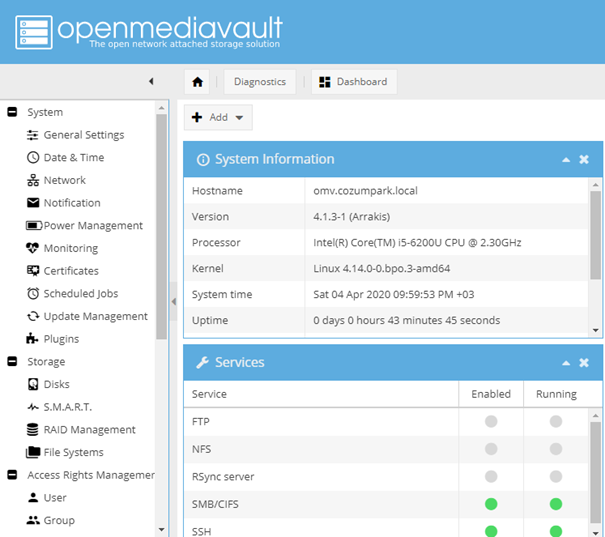Image resolution: width=605 pixels, height=537 pixels.
Task: Collapse the Access Rights Management section
Action: click(x=12, y=475)
